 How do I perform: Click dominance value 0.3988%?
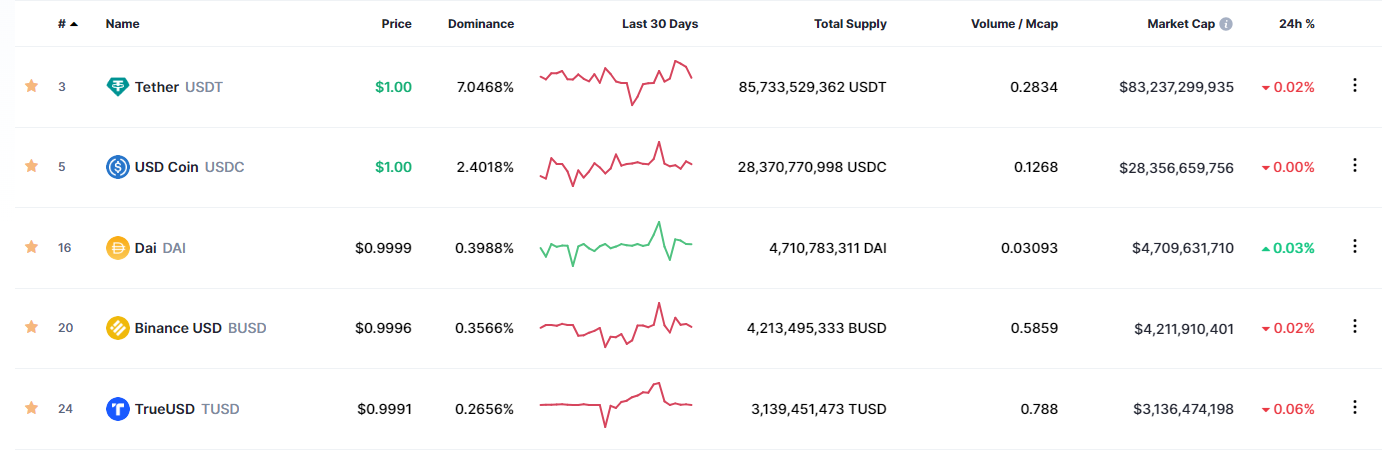[485, 247]
